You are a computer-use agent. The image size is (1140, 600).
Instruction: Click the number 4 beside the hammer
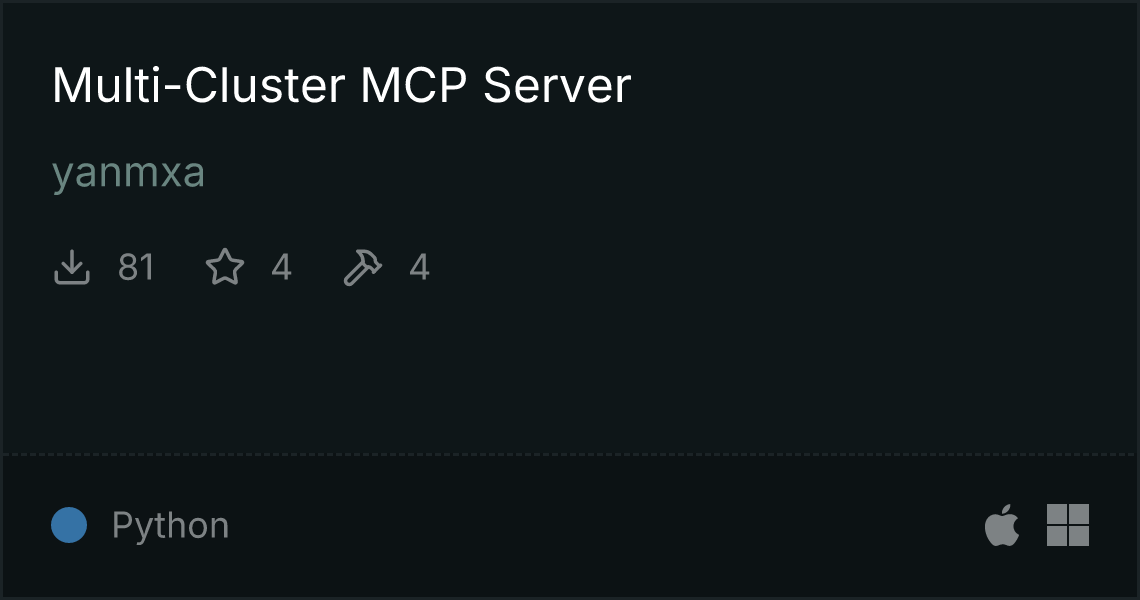click(420, 267)
